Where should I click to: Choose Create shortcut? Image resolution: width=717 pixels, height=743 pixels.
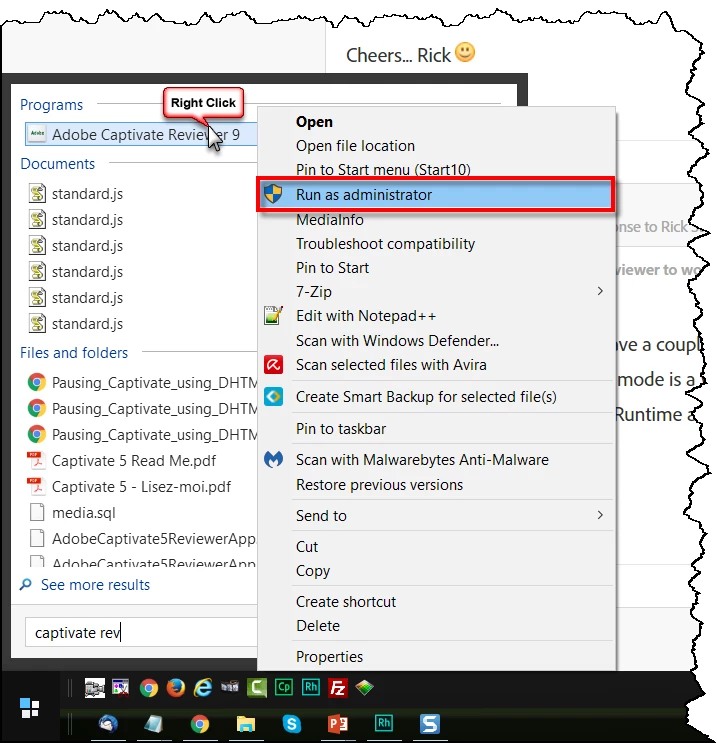[436, 602]
